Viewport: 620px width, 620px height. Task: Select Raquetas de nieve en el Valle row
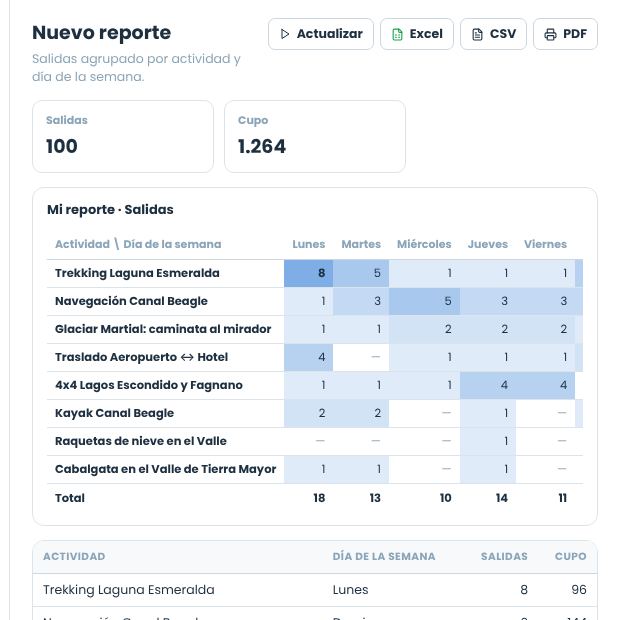coord(141,441)
